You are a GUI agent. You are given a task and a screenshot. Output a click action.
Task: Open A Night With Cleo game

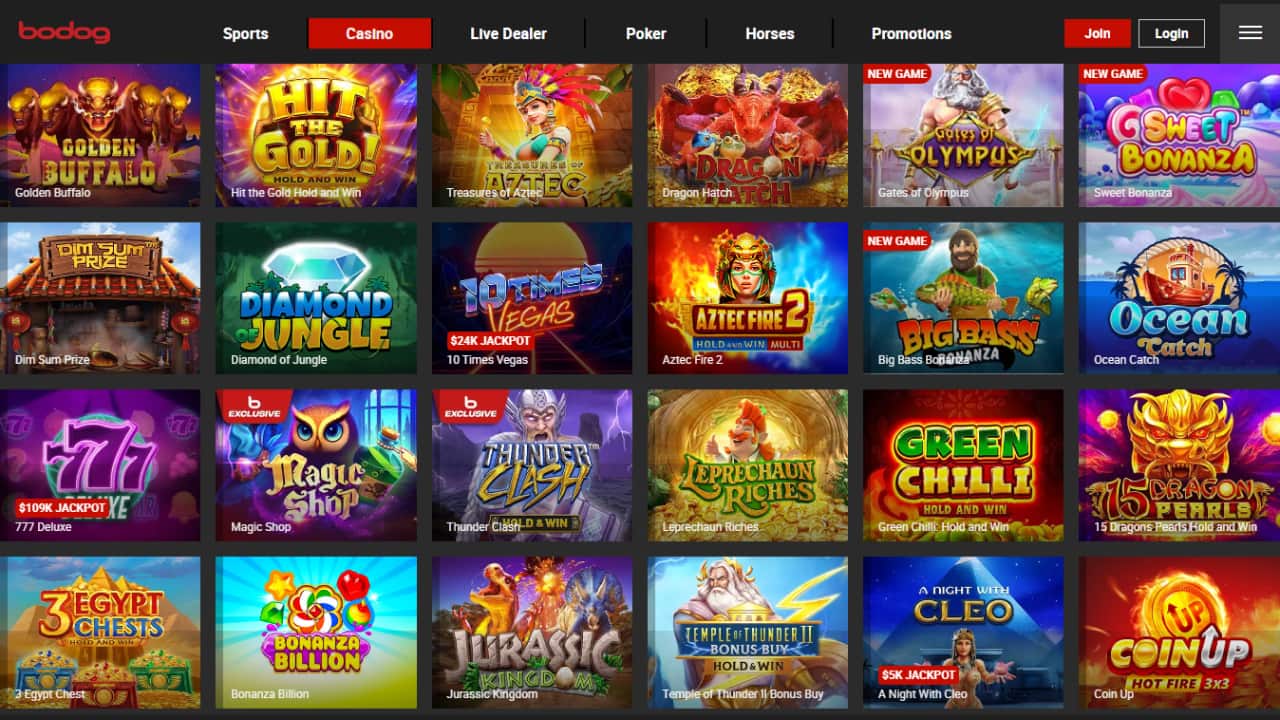[963, 632]
